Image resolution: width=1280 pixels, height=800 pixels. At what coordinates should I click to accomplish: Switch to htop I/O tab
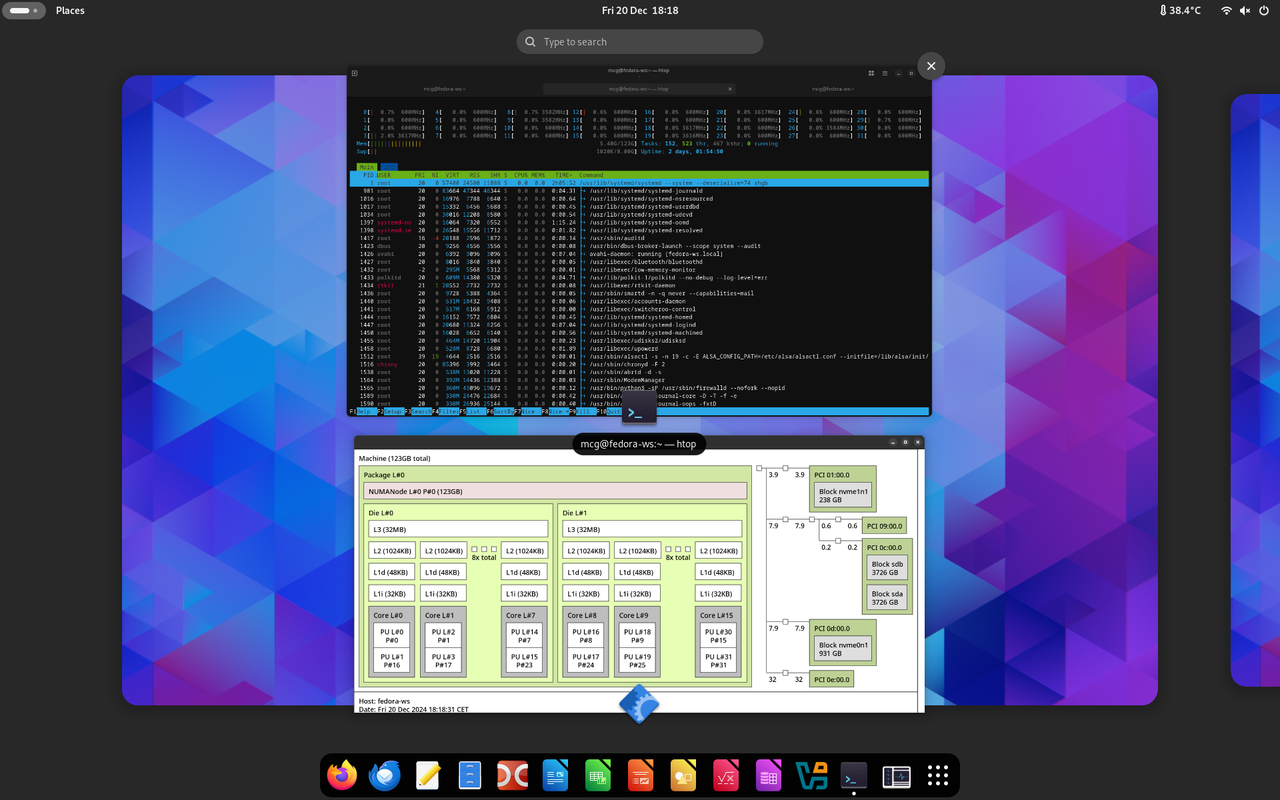(389, 166)
